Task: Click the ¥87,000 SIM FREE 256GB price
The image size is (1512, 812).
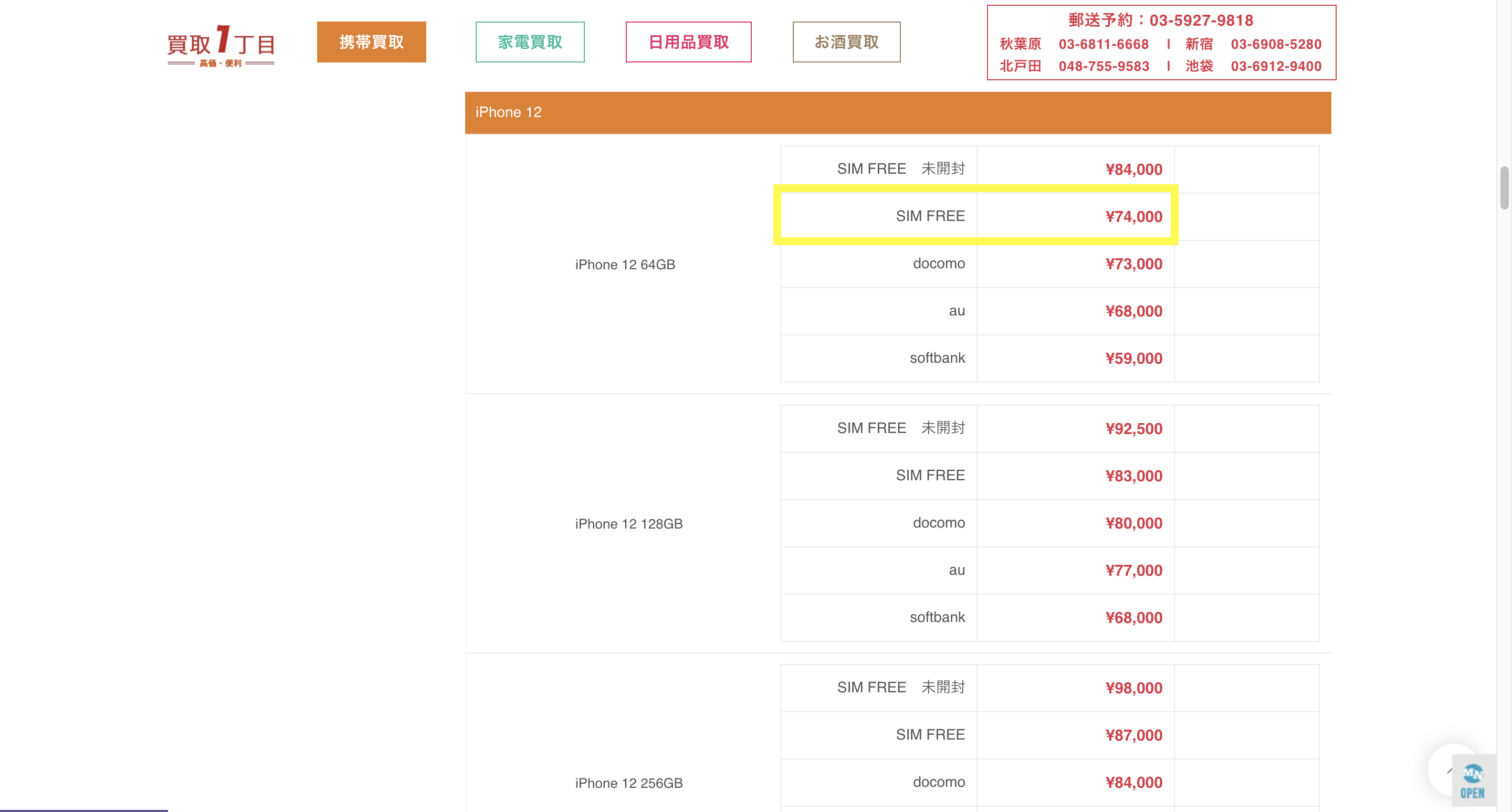Action: point(1133,735)
